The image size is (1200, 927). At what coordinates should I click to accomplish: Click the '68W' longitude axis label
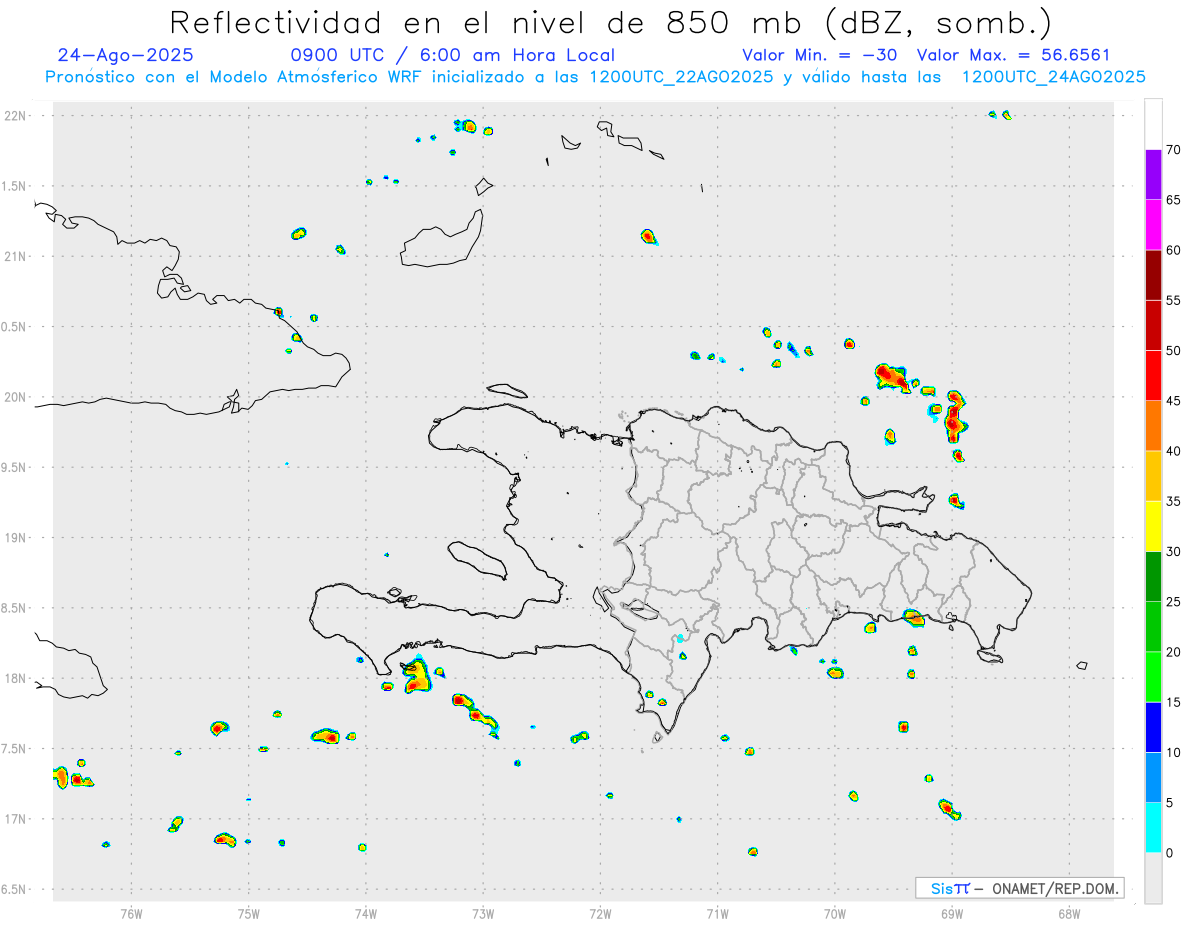(x=1069, y=913)
